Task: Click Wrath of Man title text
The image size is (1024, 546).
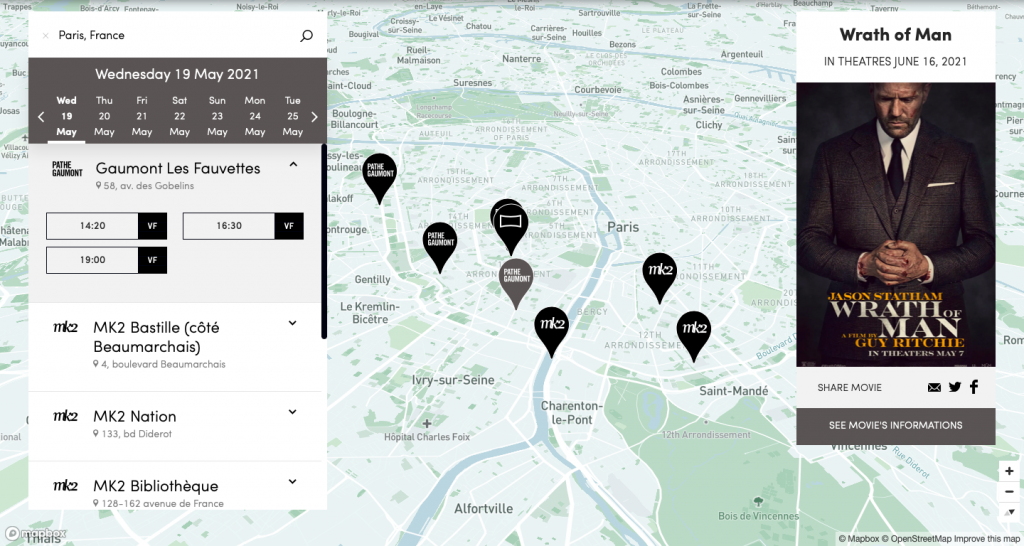Action: [x=895, y=35]
